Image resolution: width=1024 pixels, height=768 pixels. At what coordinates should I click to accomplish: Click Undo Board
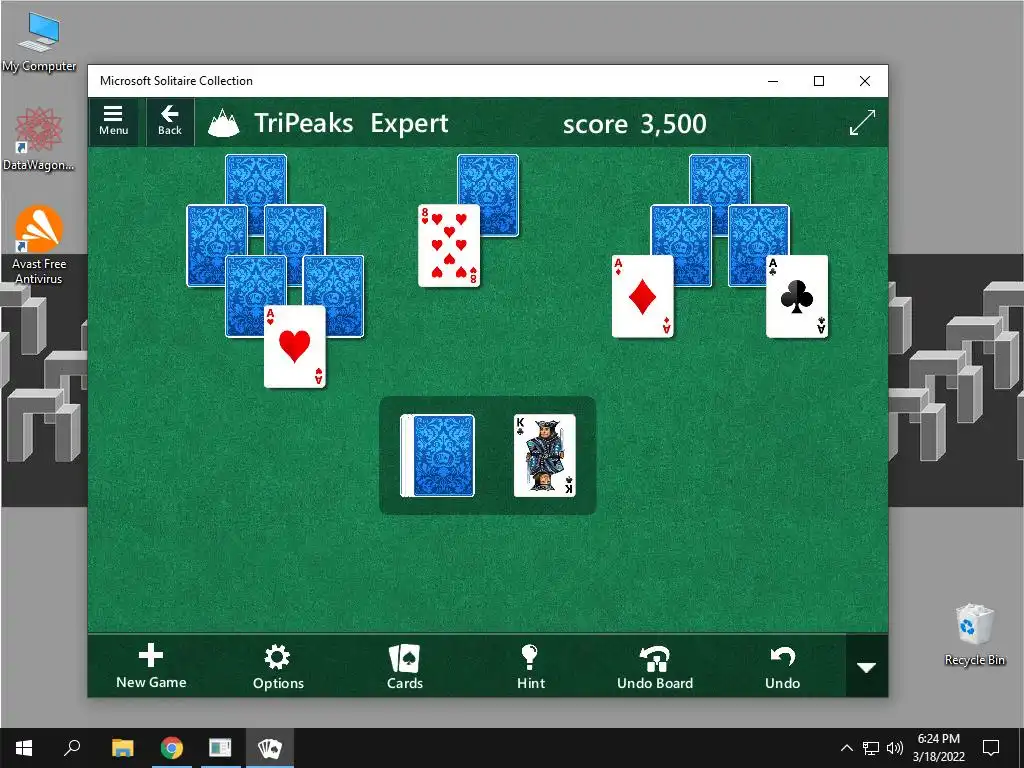click(655, 666)
